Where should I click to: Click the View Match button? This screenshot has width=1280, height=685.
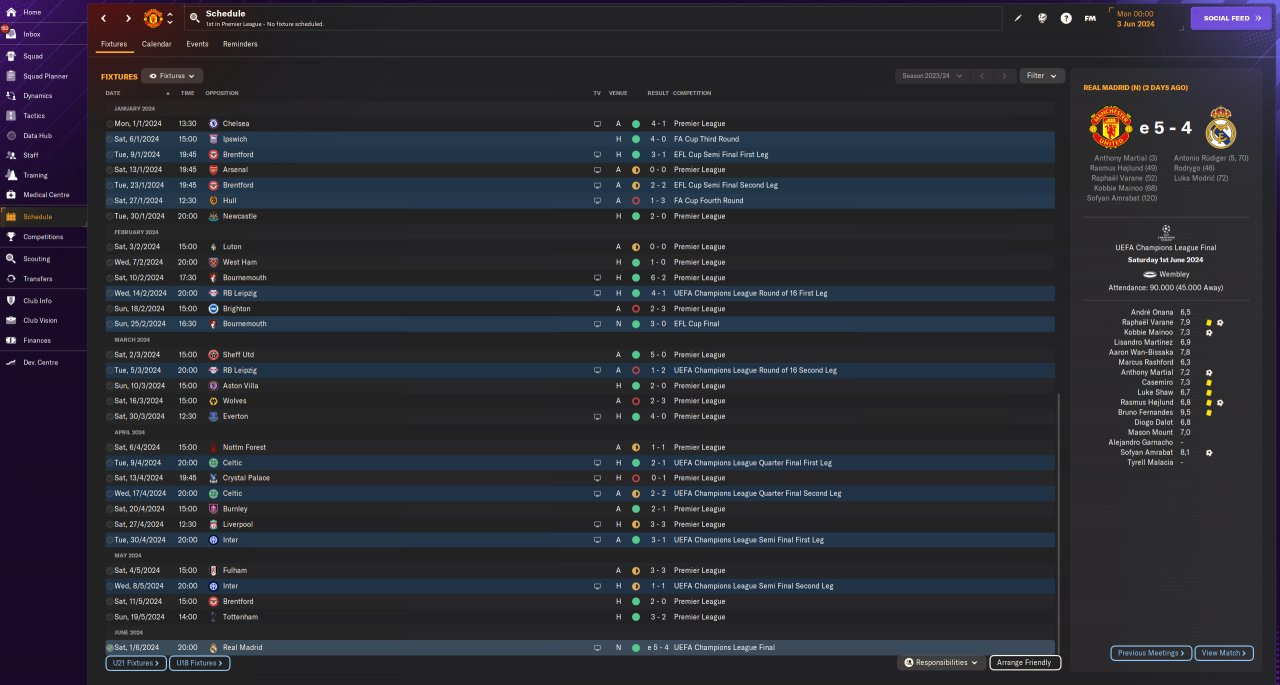(1223, 653)
